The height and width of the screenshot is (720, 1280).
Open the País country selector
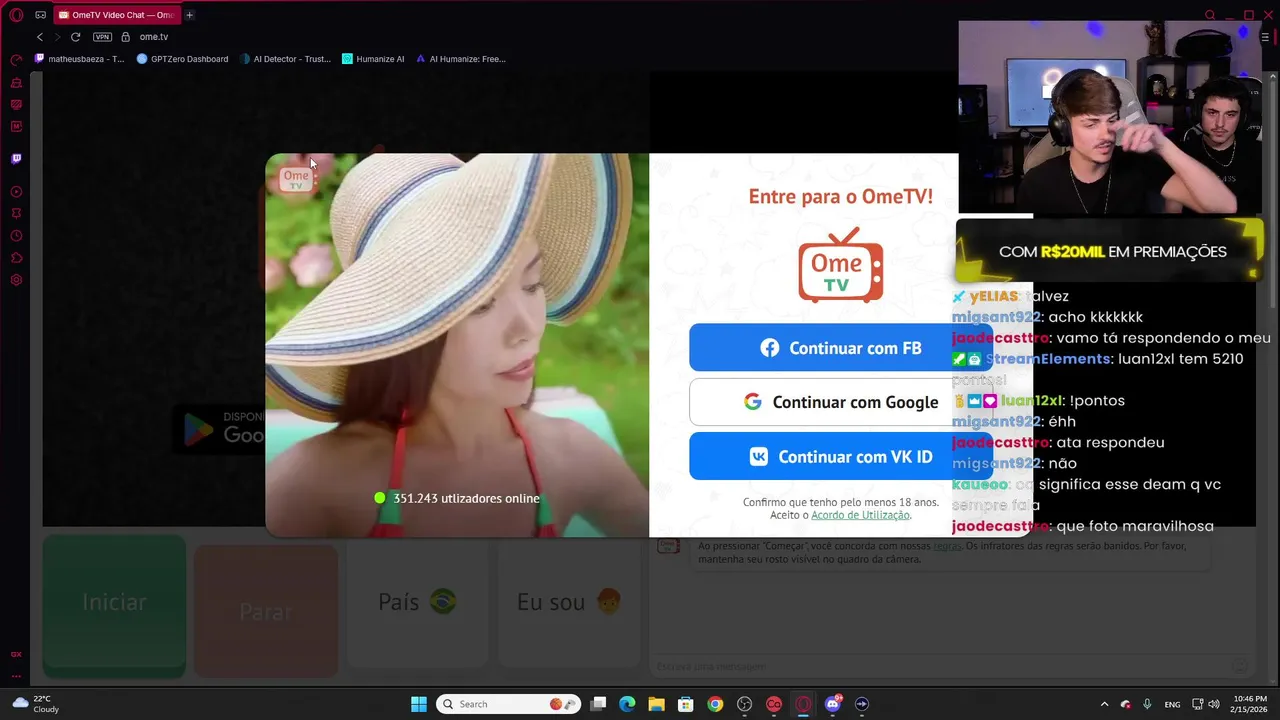(417, 602)
